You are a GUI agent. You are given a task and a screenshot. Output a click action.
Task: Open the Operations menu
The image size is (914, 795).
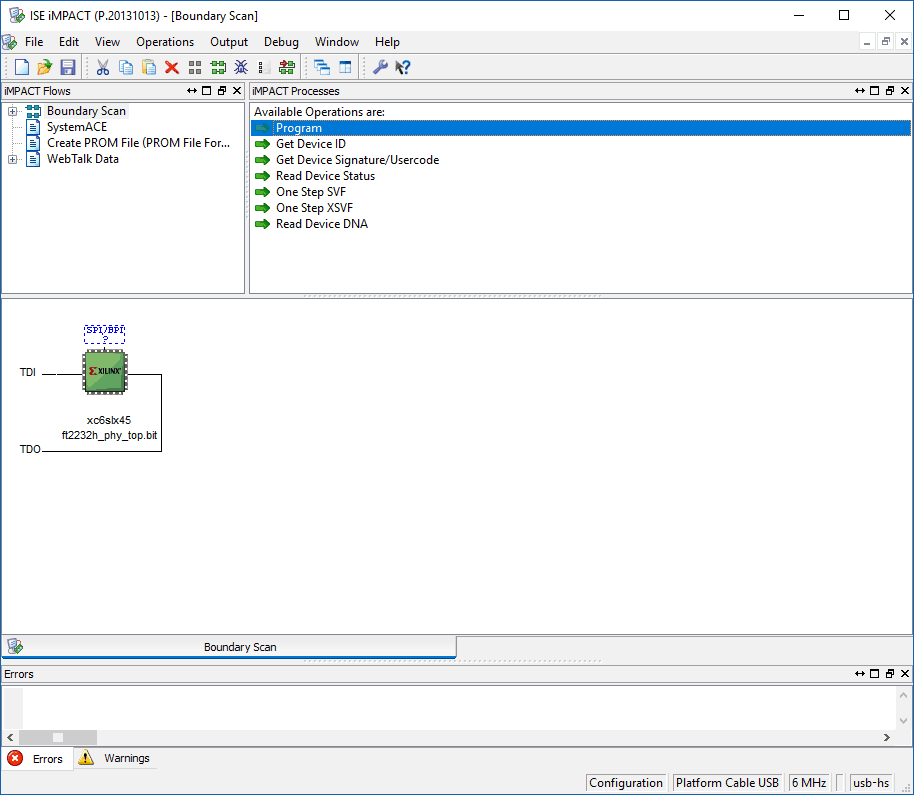[165, 42]
